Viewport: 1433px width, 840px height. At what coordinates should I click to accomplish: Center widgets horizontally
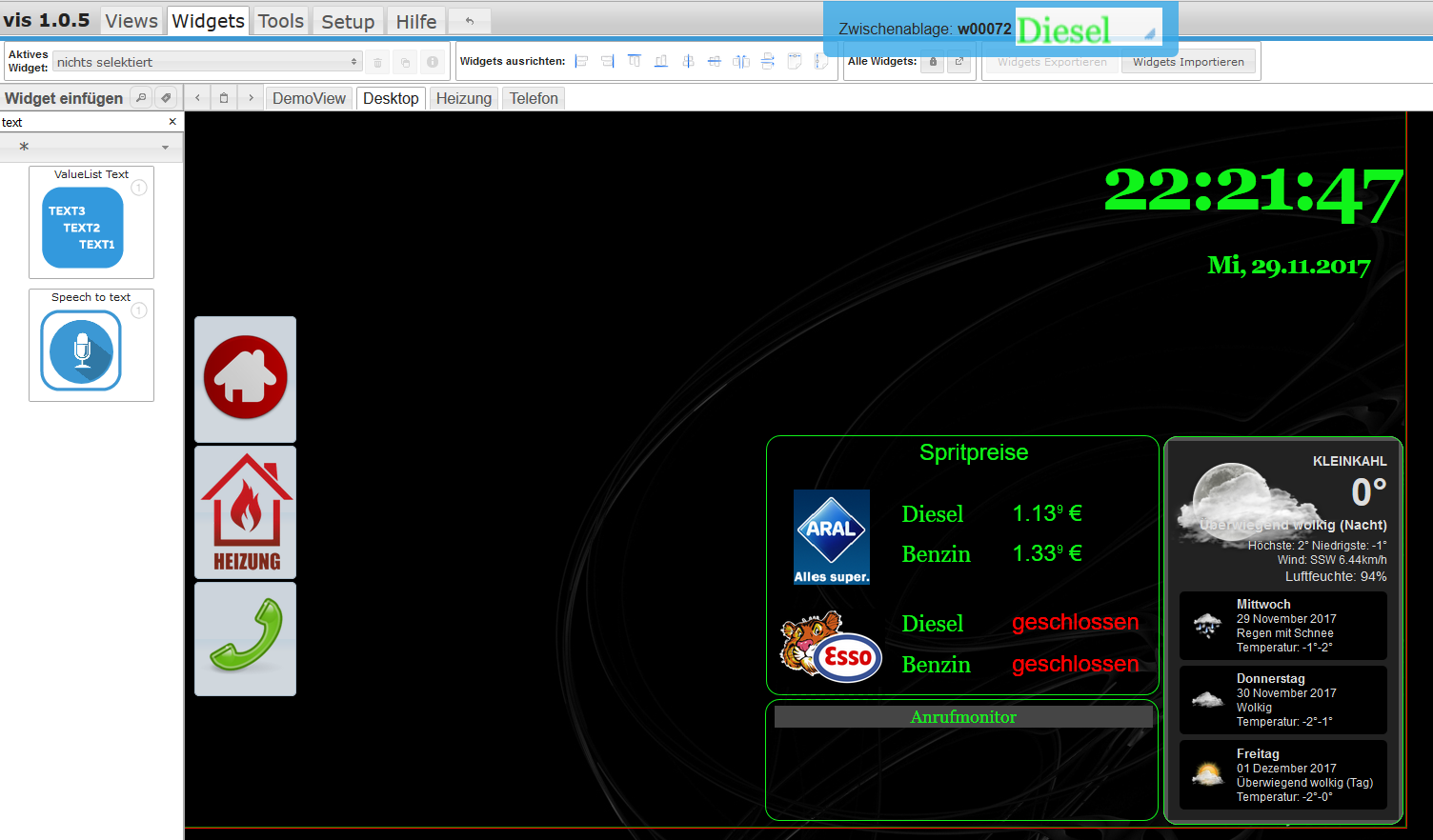pos(688,61)
